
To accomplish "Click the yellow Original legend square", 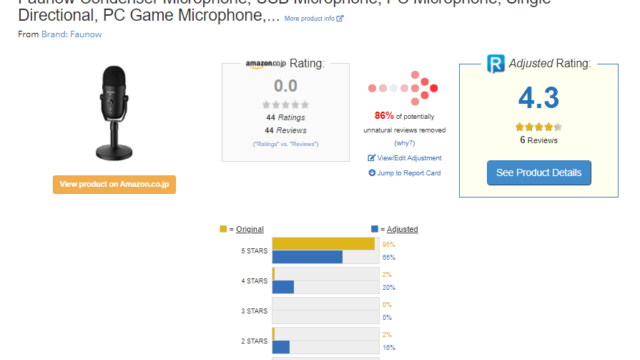I will point(223,229).
